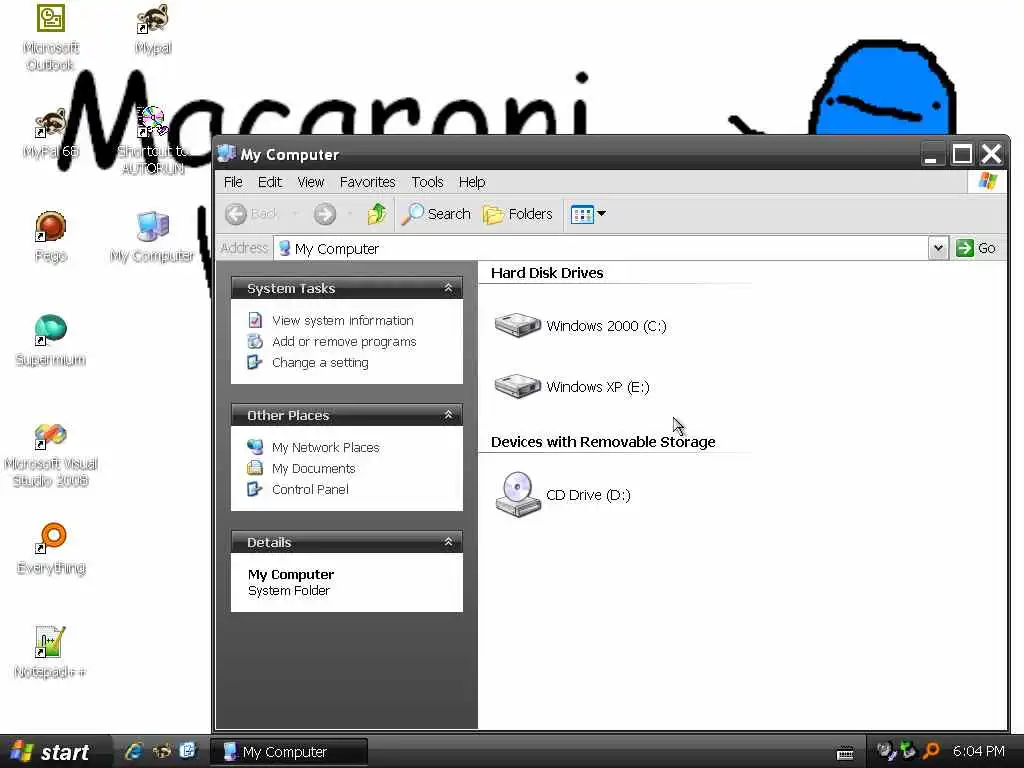Image resolution: width=1024 pixels, height=768 pixels.
Task: Click the orange Everything tray icon
Action: 931,752
